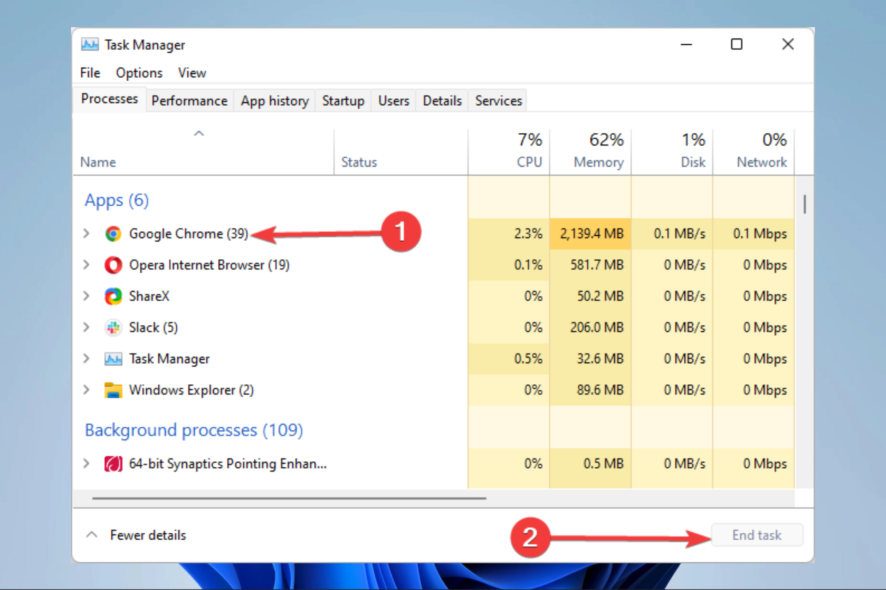This screenshot has height=590, width=886.
Task: Expand the 64-bit Synaptics Pointing row
Action: (86, 463)
